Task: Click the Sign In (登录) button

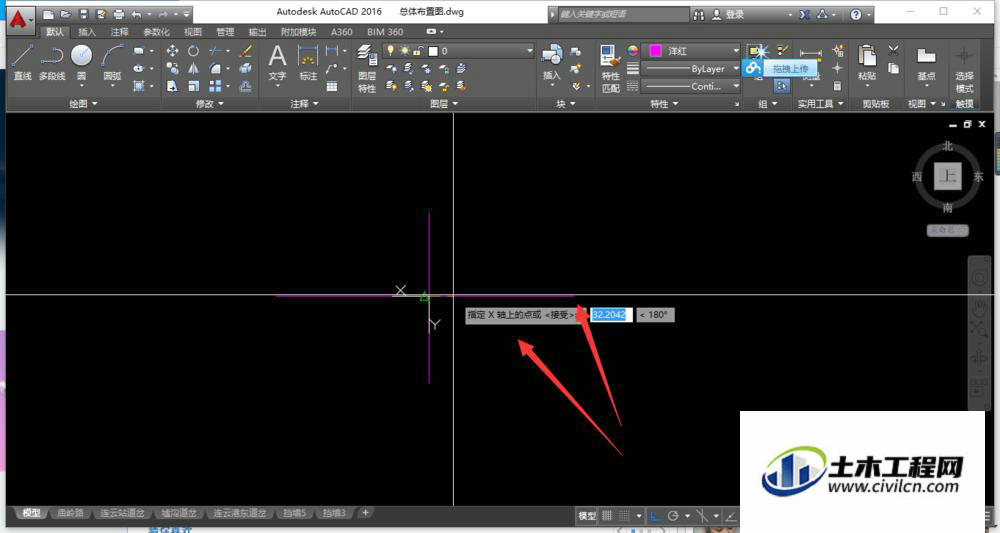Action: (728, 14)
